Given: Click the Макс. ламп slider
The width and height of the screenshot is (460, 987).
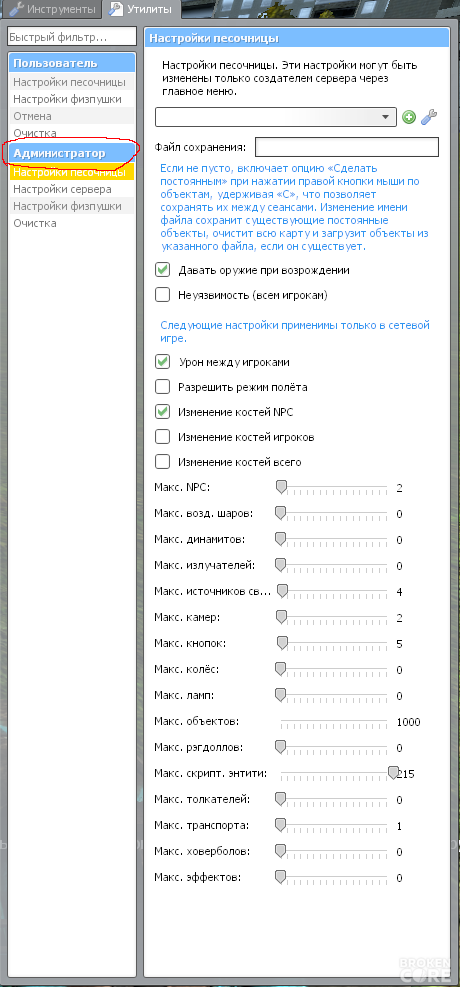Looking at the screenshot, I should point(334,696).
